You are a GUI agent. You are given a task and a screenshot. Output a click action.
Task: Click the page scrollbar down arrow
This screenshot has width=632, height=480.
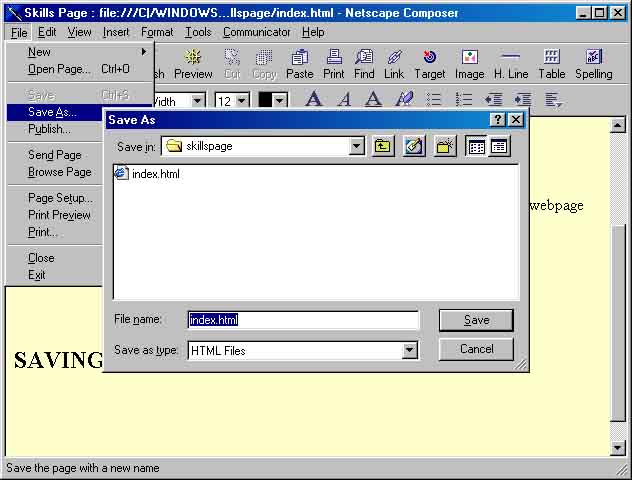coord(617,448)
